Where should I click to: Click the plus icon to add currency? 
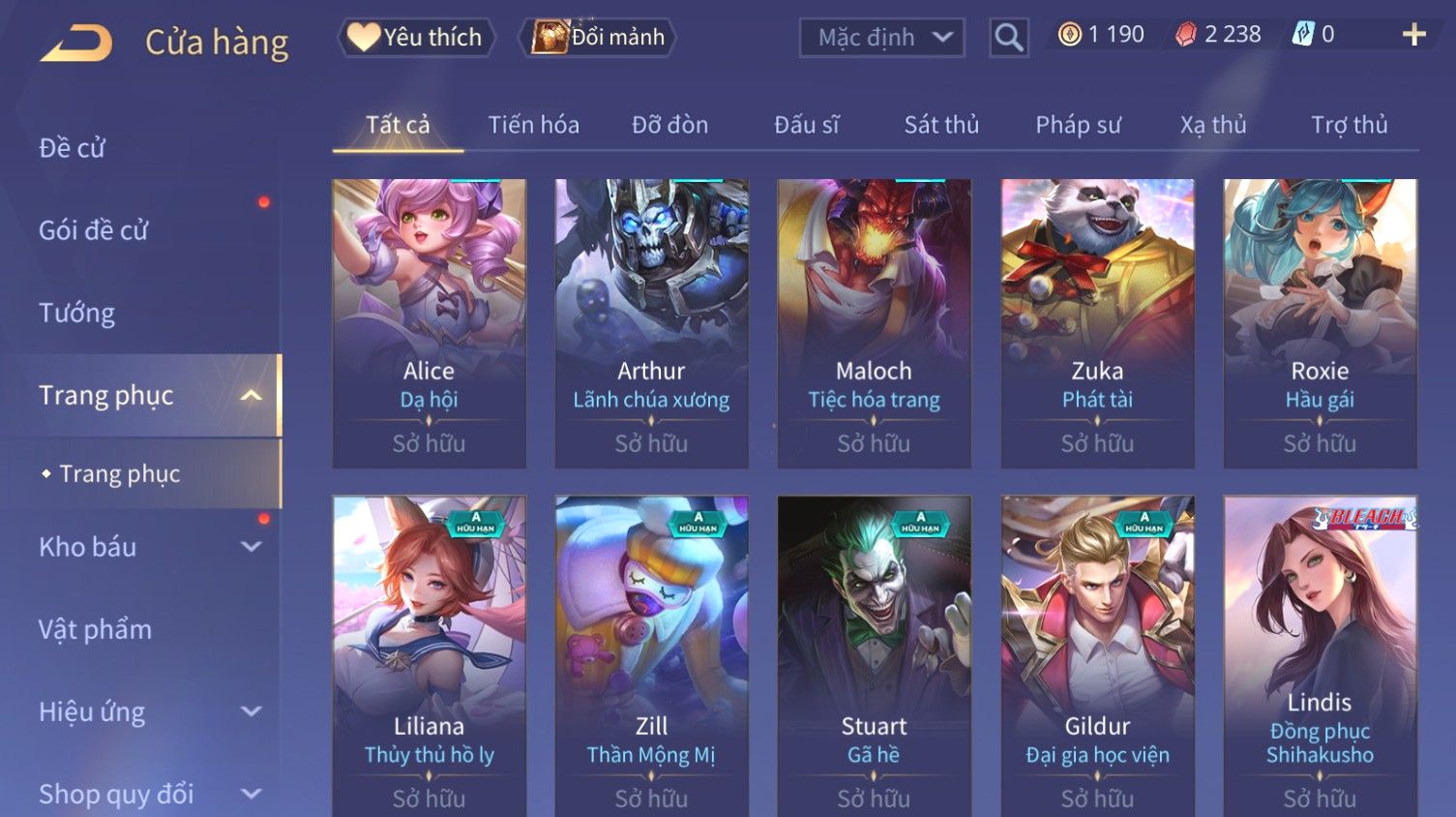tap(1413, 35)
